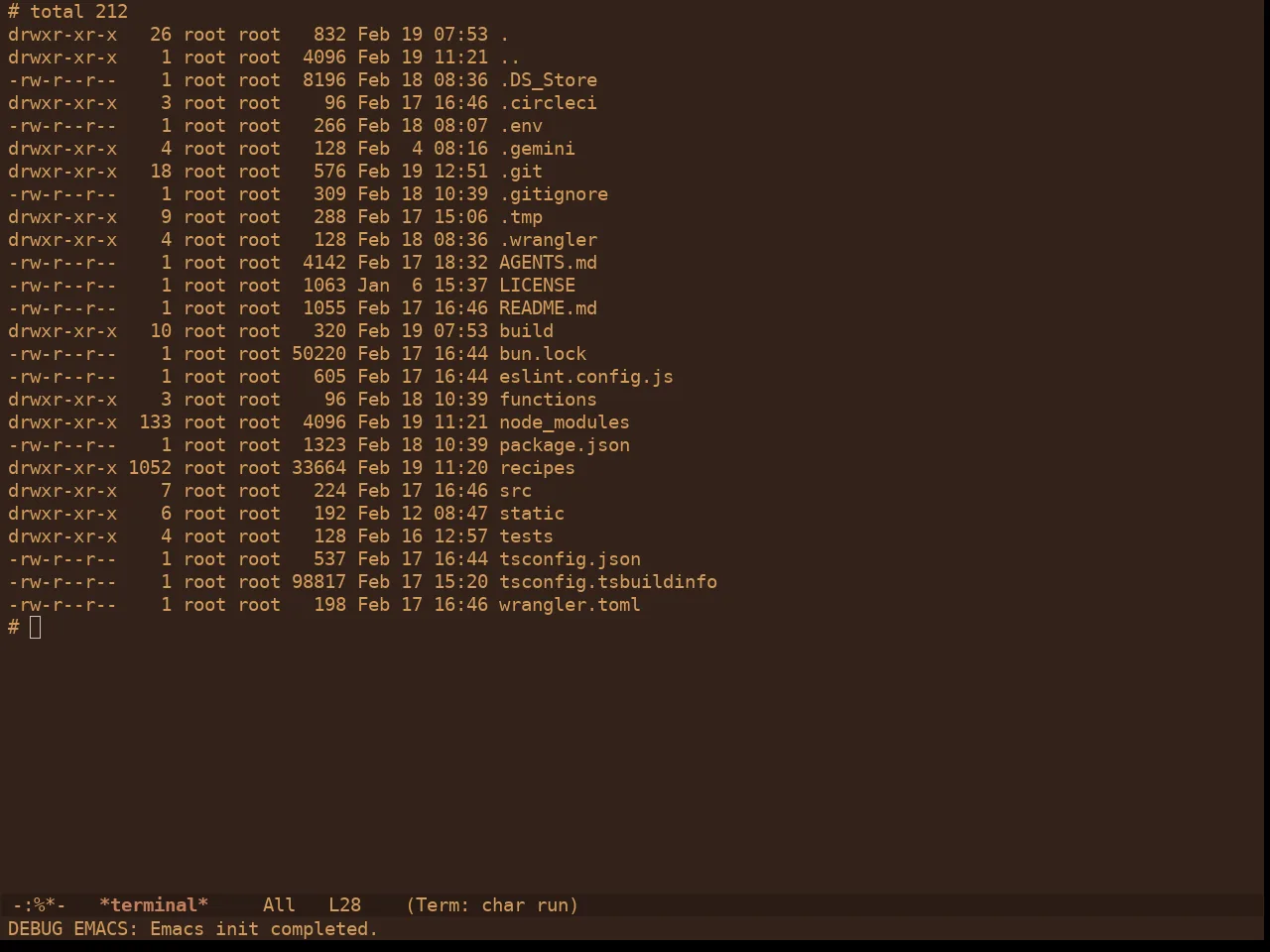The width and height of the screenshot is (1270, 952).
Task: Click the -:%*- buffer status indicator
Action: point(40,905)
